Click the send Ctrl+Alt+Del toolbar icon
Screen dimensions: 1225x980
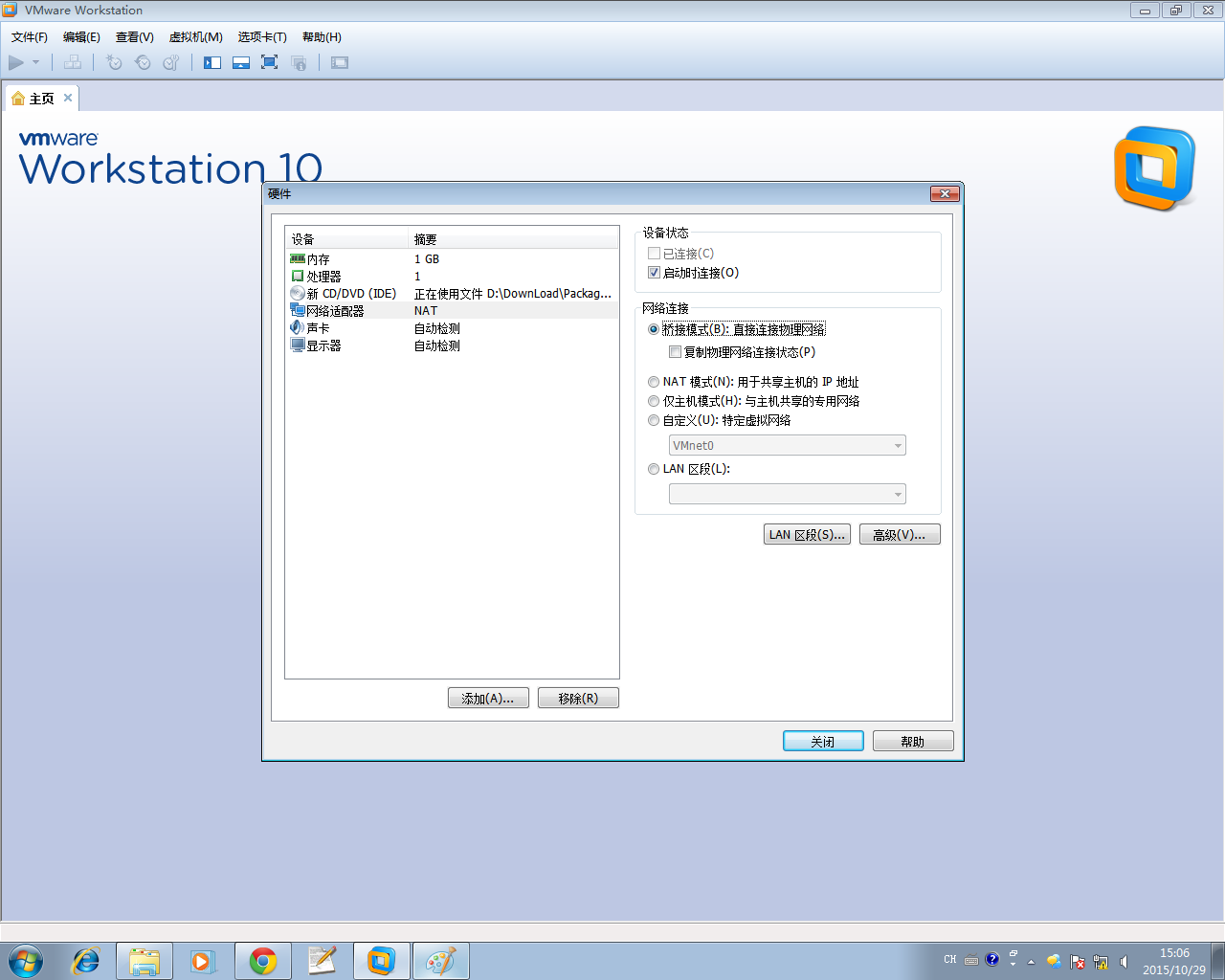pyautogui.click(x=73, y=62)
